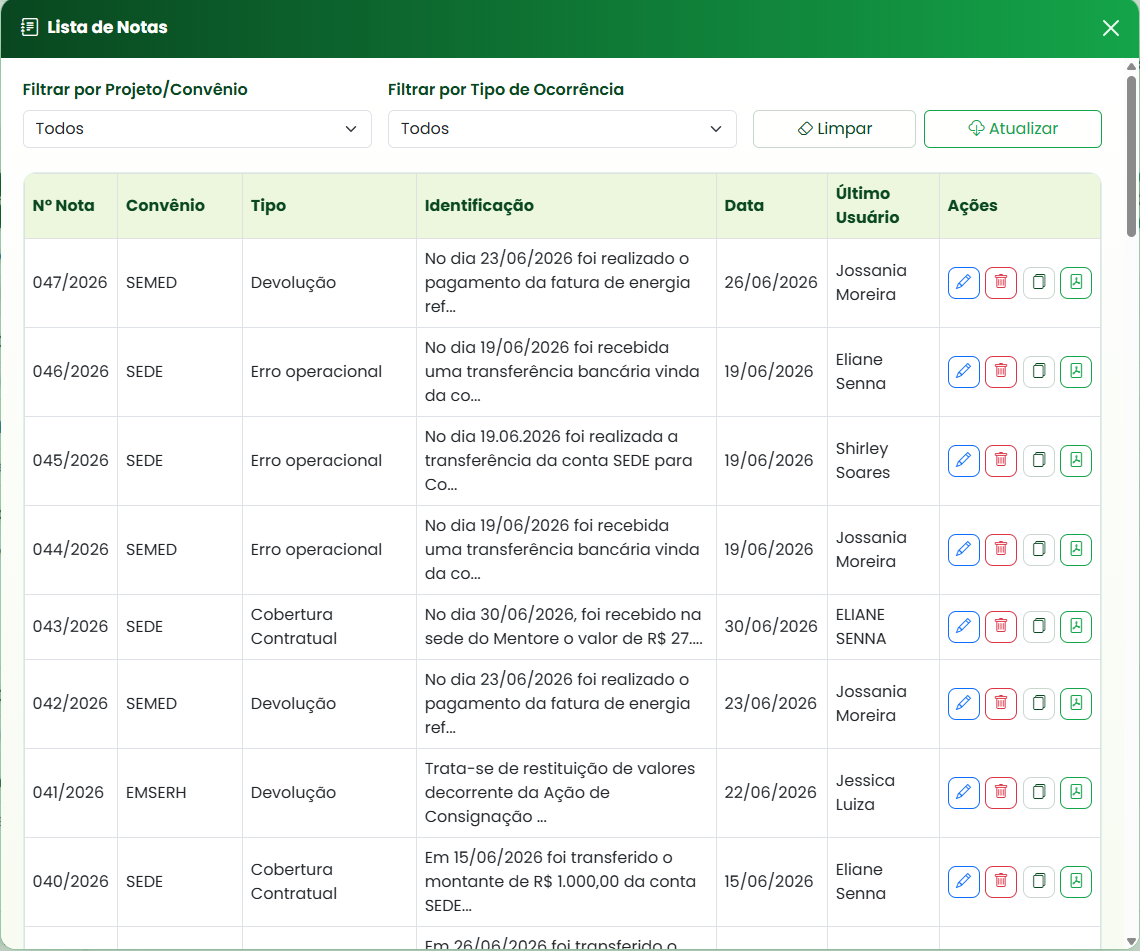Export note 041/2026 as PDF
The image size is (1140, 951).
point(1076,792)
